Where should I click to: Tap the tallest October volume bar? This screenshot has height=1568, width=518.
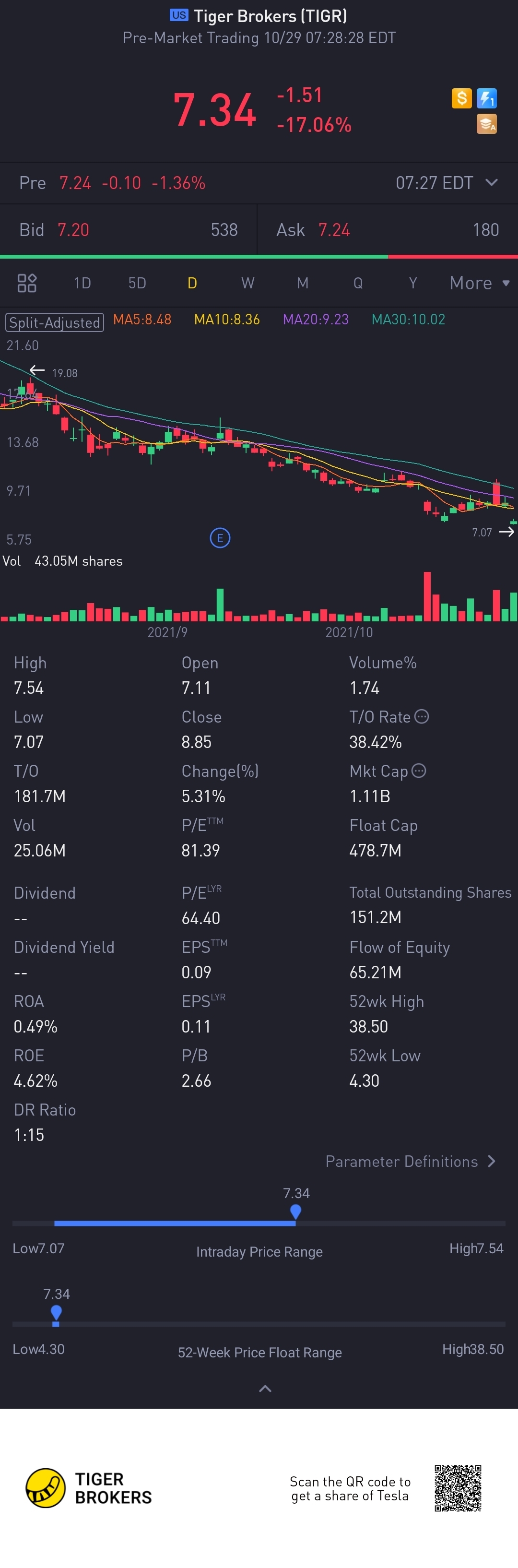click(427, 596)
